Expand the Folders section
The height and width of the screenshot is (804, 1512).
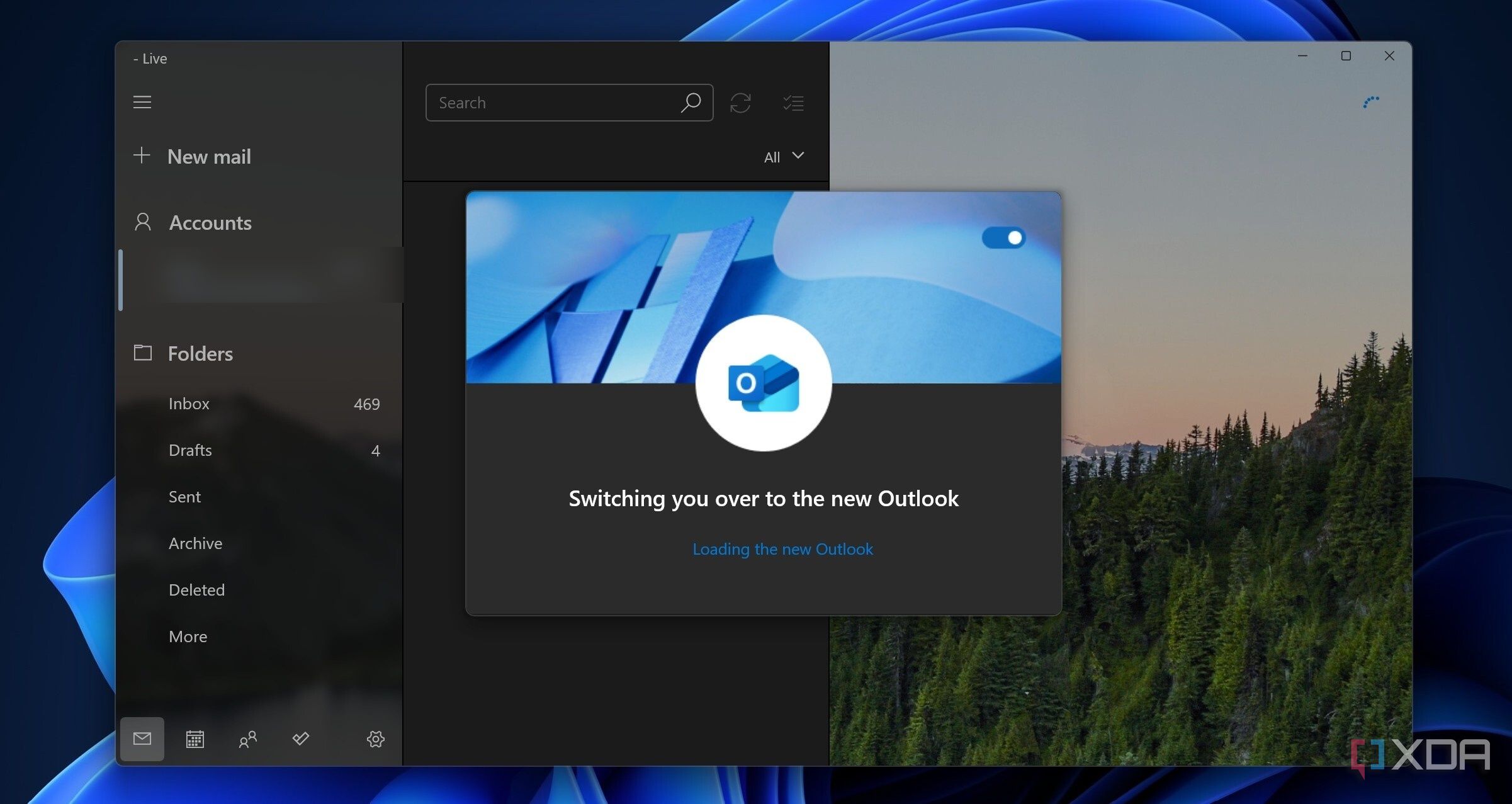200,353
